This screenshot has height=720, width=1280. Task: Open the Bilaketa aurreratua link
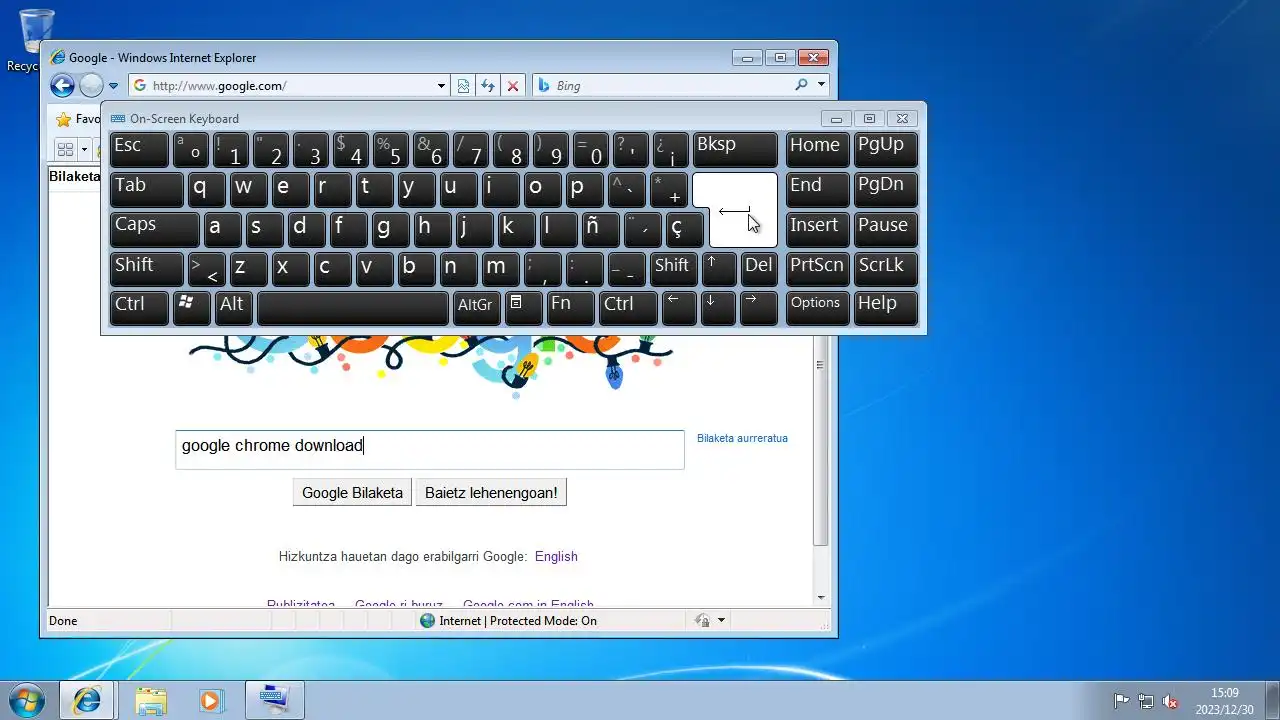pyautogui.click(x=742, y=438)
